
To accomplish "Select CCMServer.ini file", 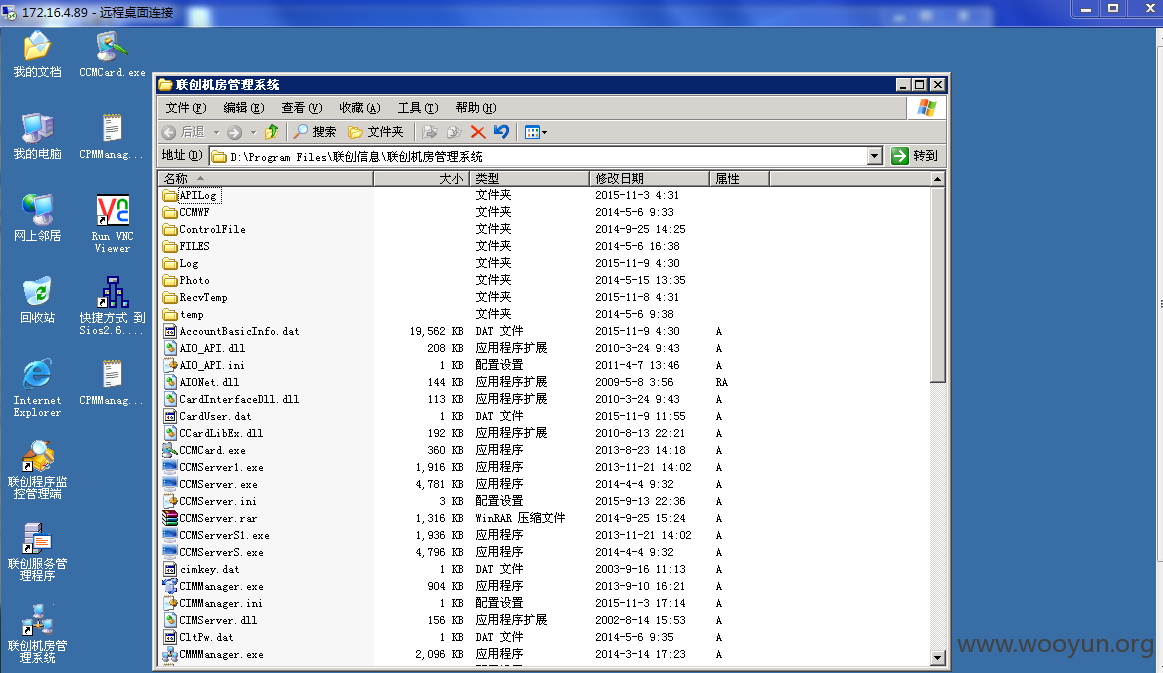I will coord(210,502).
